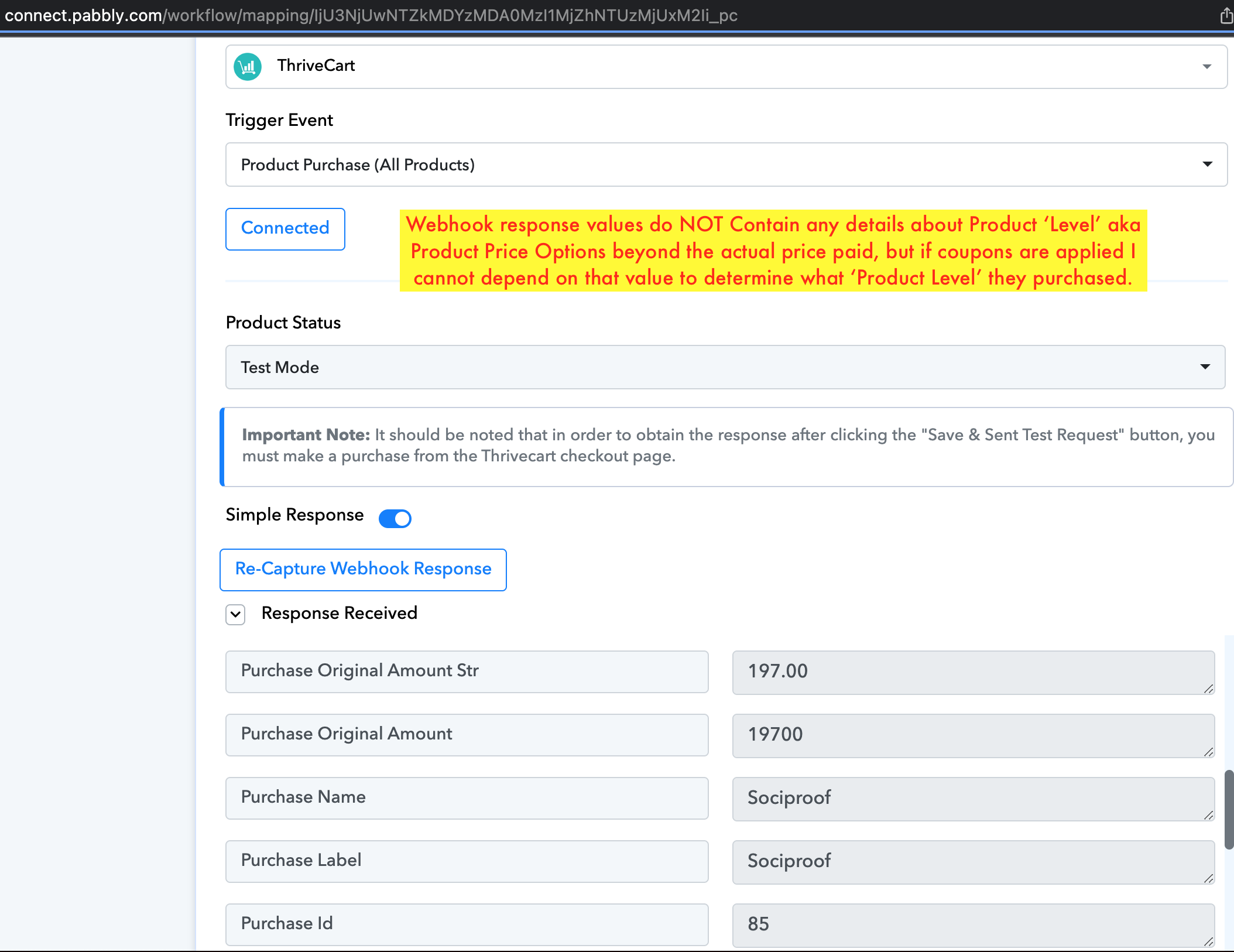Click the response list vertical scrollbar thumb
Image resolution: width=1234 pixels, height=952 pixels.
1229,809
